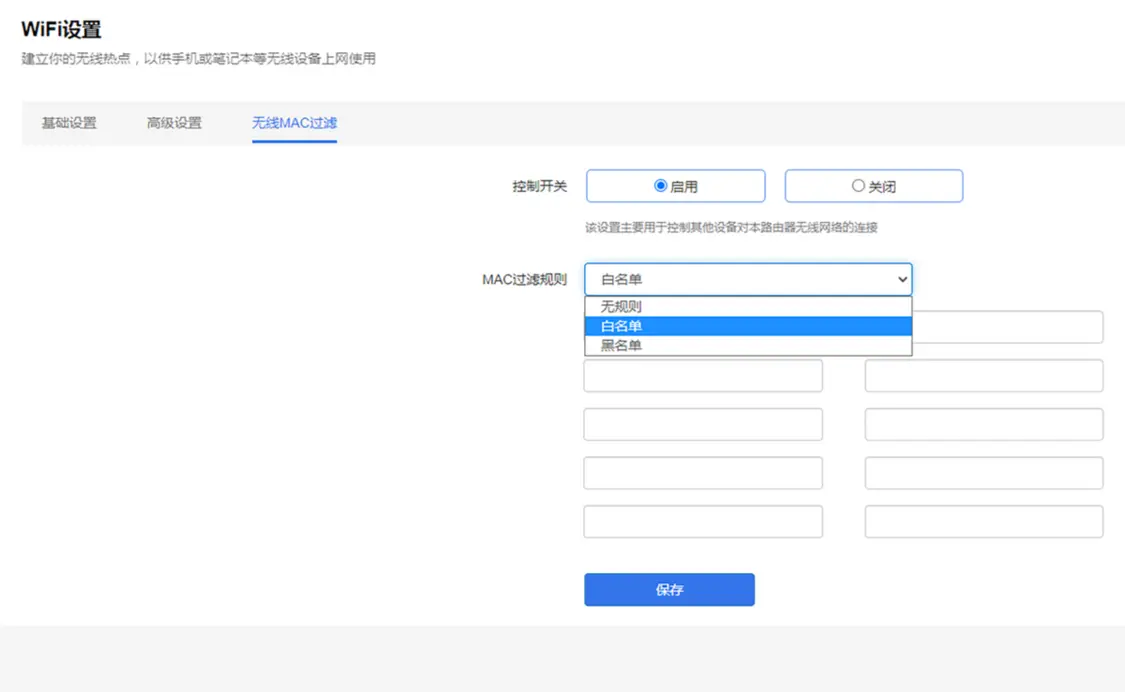The height and width of the screenshot is (692, 1125).
Task: Enable the 启用 radio button
Action: coord(661,185)
